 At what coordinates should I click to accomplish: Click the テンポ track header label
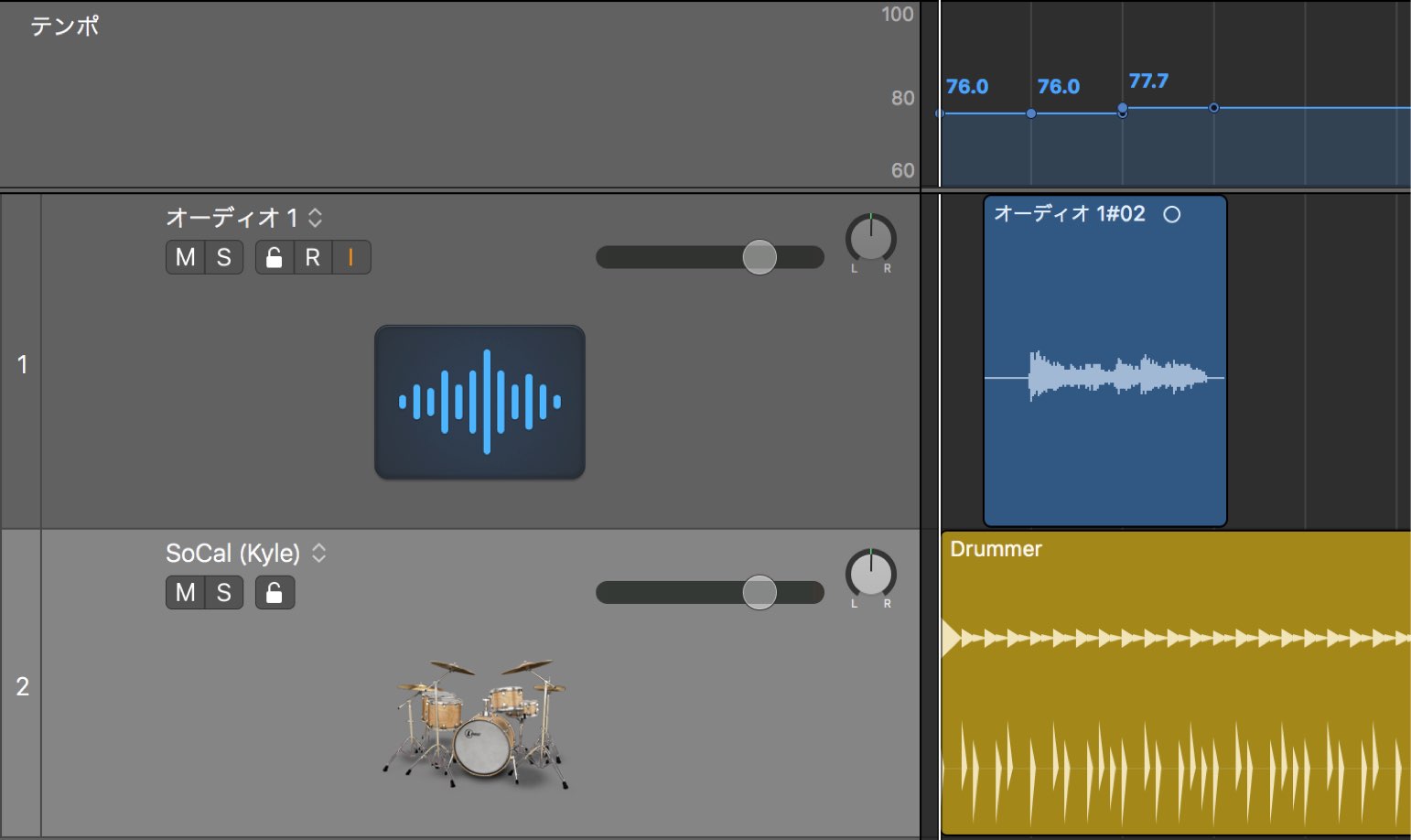coord(65,26)
